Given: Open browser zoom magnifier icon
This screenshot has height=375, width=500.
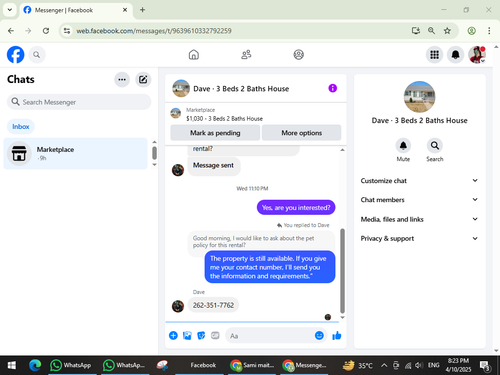Looking at the screenshot, I should pos(431,31).
